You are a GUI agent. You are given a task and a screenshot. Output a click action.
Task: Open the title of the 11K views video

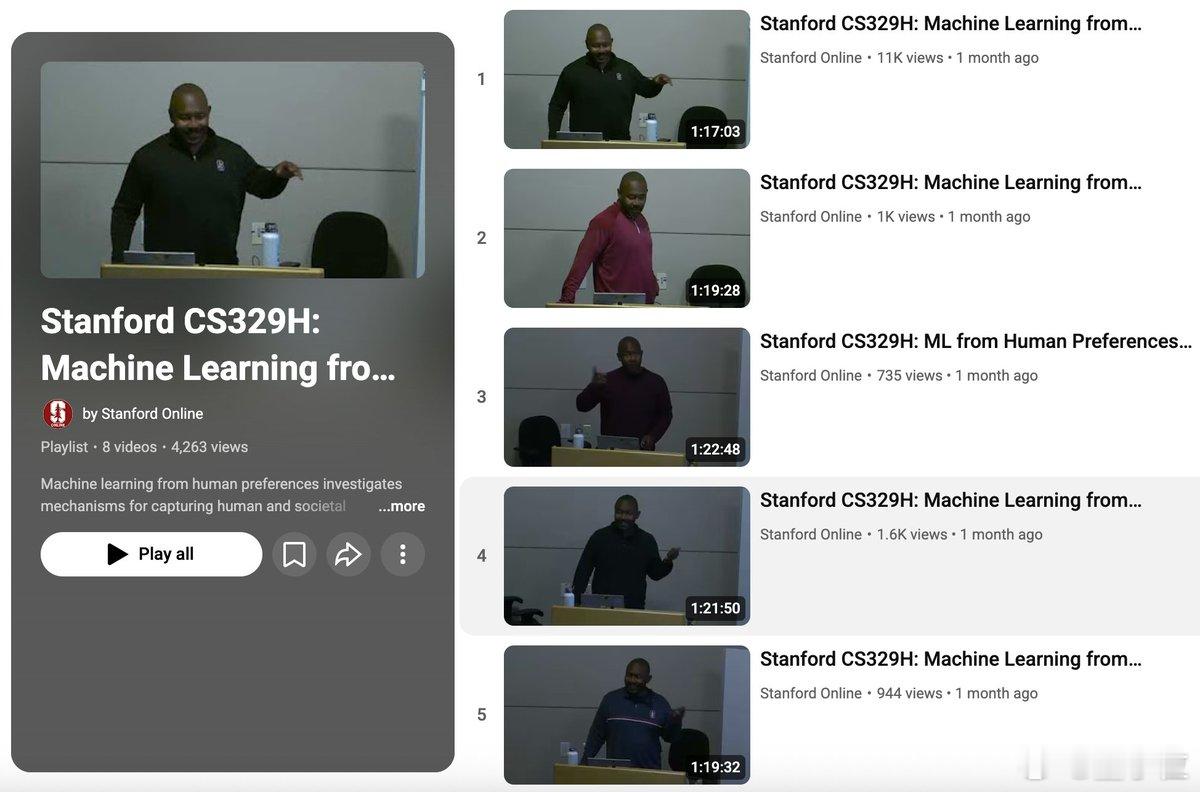[950, 23]
